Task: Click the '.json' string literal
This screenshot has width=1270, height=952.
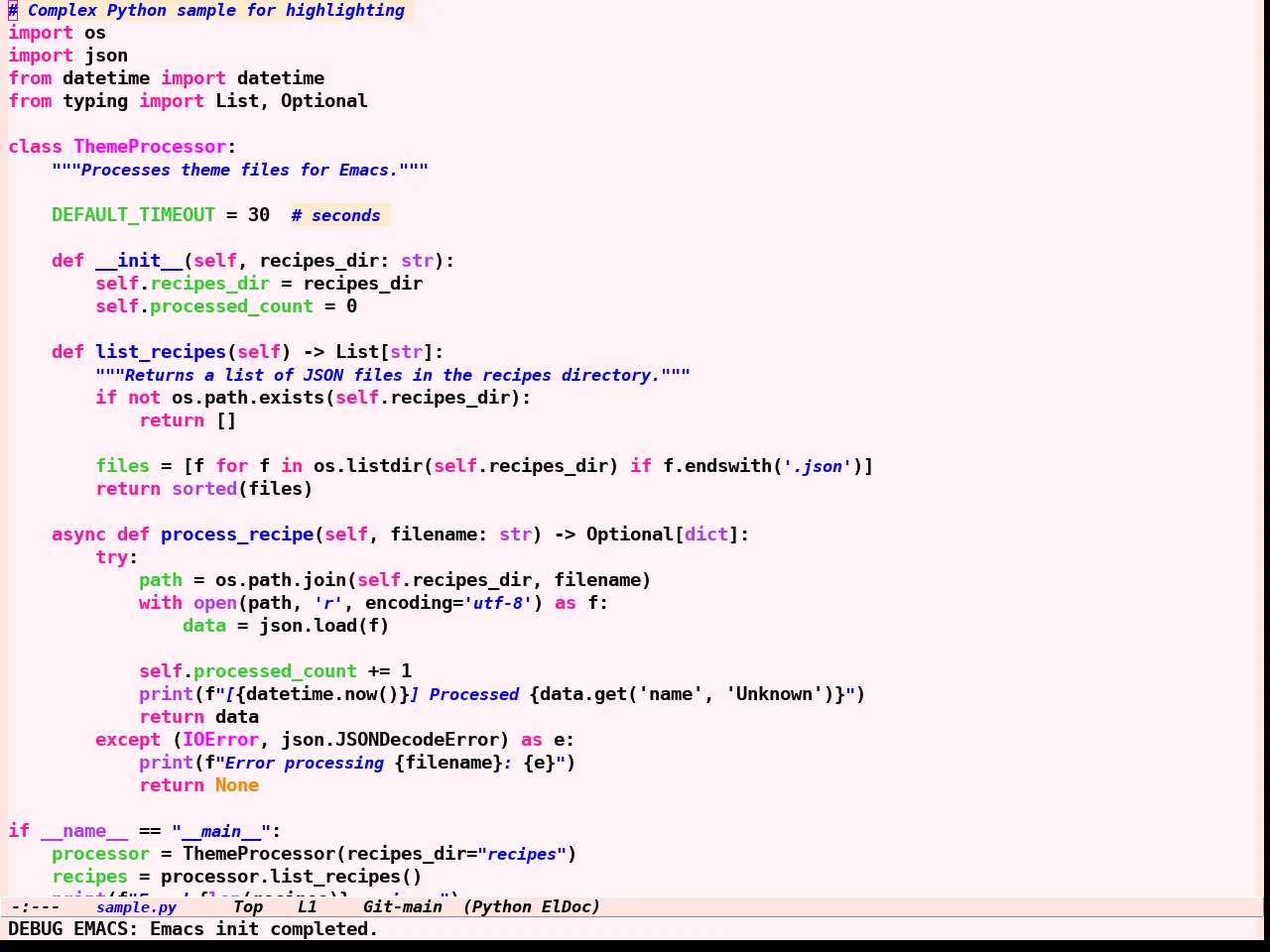Action: tap(818, 466)
